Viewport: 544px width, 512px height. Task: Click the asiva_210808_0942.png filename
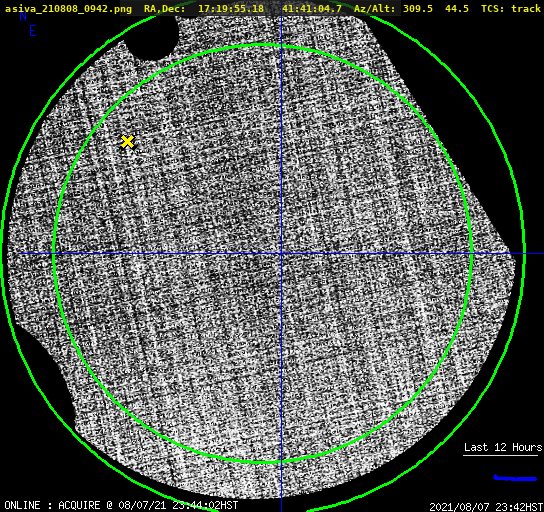tap(69, 9)
